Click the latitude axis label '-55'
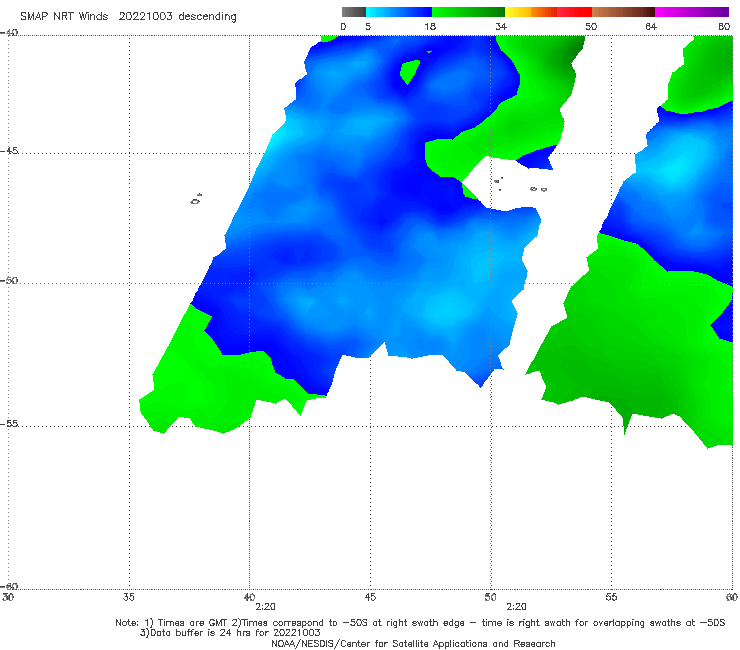This screenshot has width=740, height=650. pos(9,424)
